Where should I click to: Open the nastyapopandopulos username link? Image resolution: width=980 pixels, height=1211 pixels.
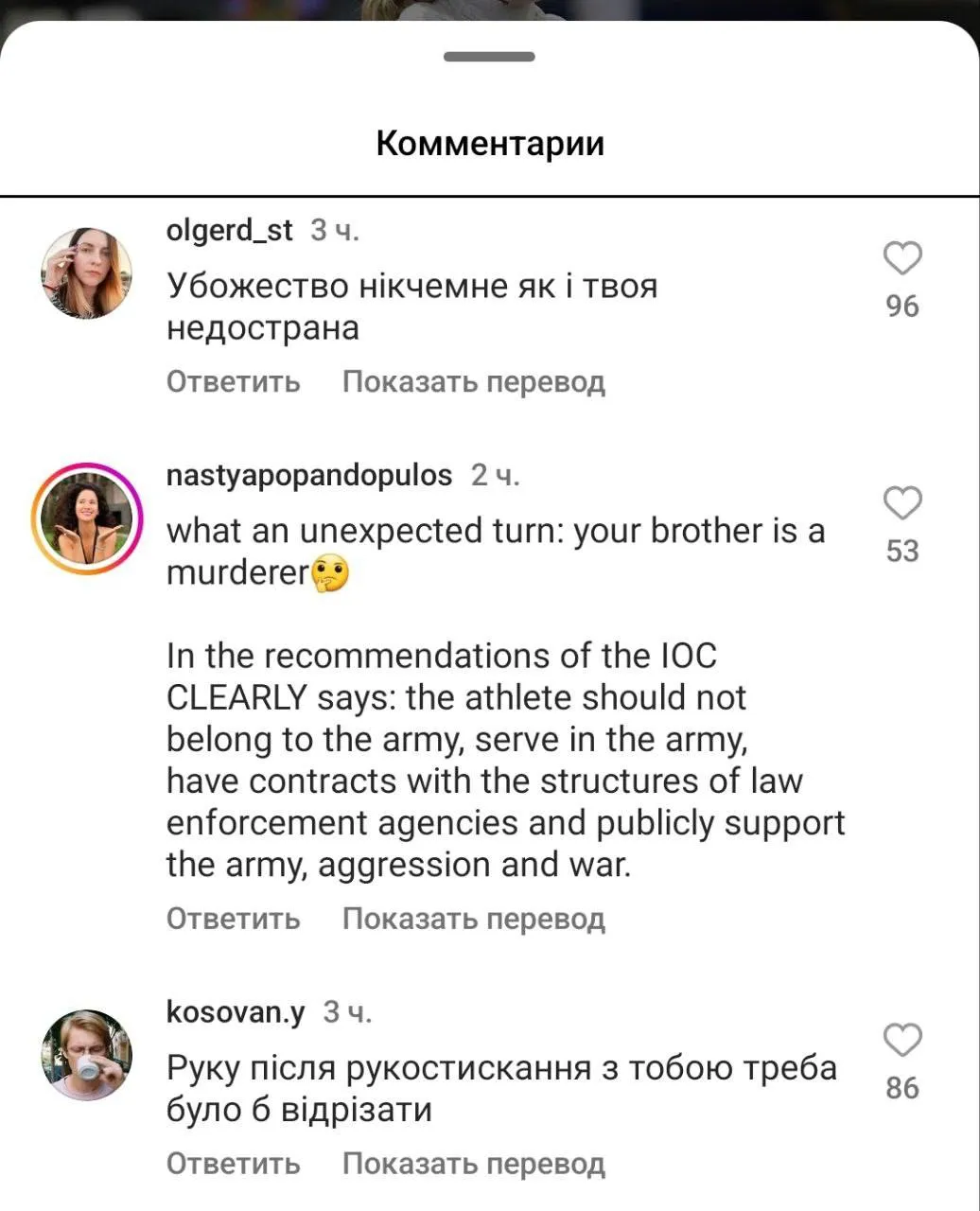click(309, 475)
